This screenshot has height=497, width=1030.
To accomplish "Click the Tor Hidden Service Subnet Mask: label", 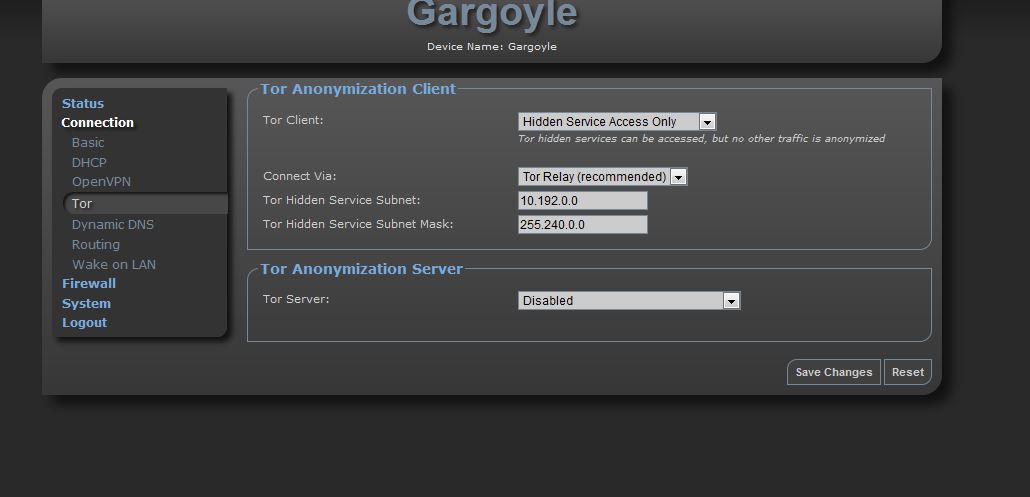I will [358, 224].
